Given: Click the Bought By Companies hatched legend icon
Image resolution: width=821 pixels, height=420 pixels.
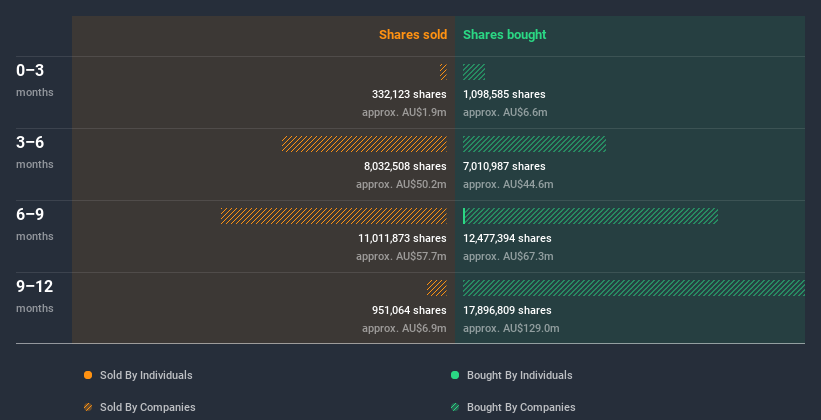Looking at the screenshot, I should pos(455,407).
